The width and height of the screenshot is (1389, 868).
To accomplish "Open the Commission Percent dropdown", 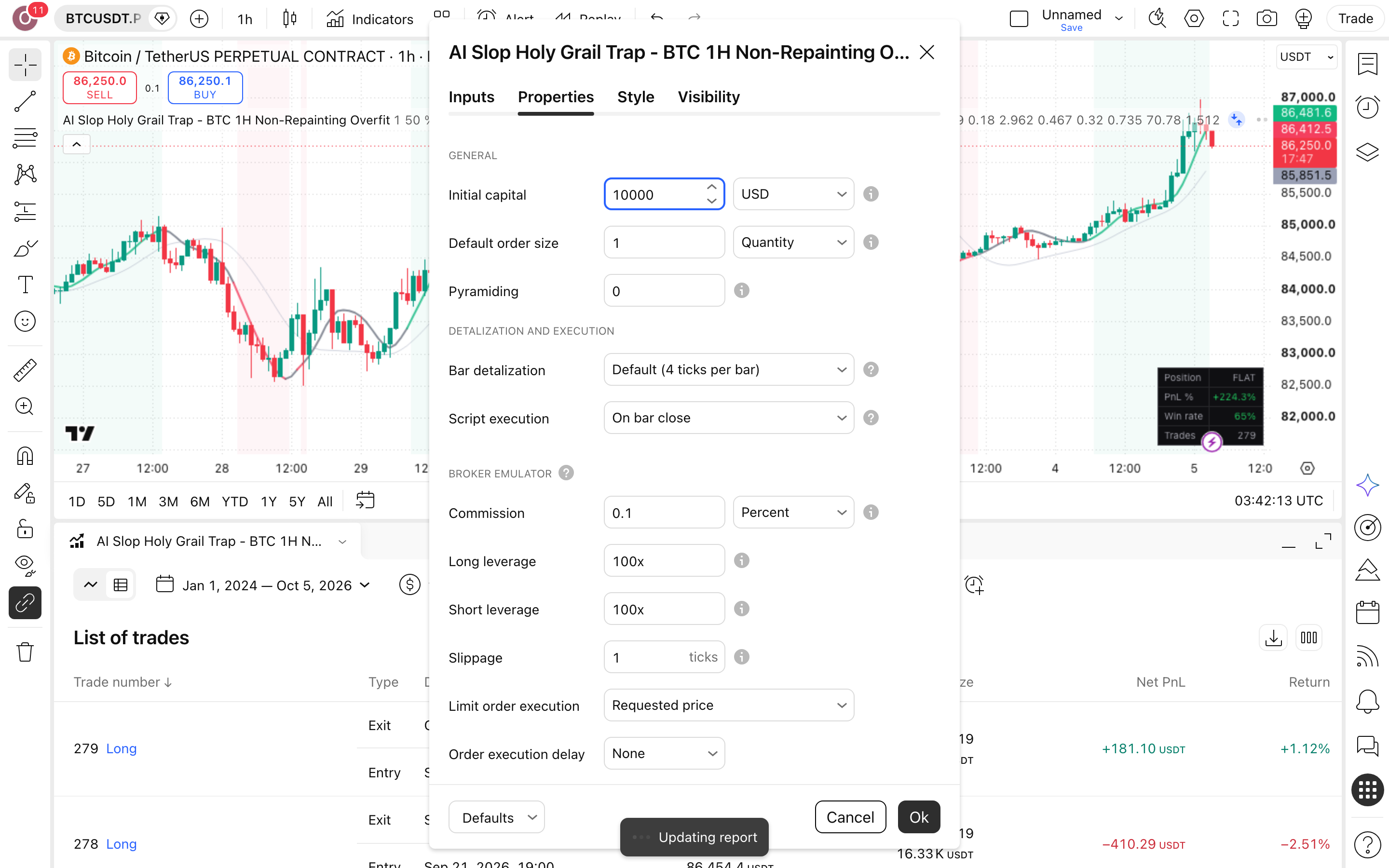I will click(x=793, y=512).
